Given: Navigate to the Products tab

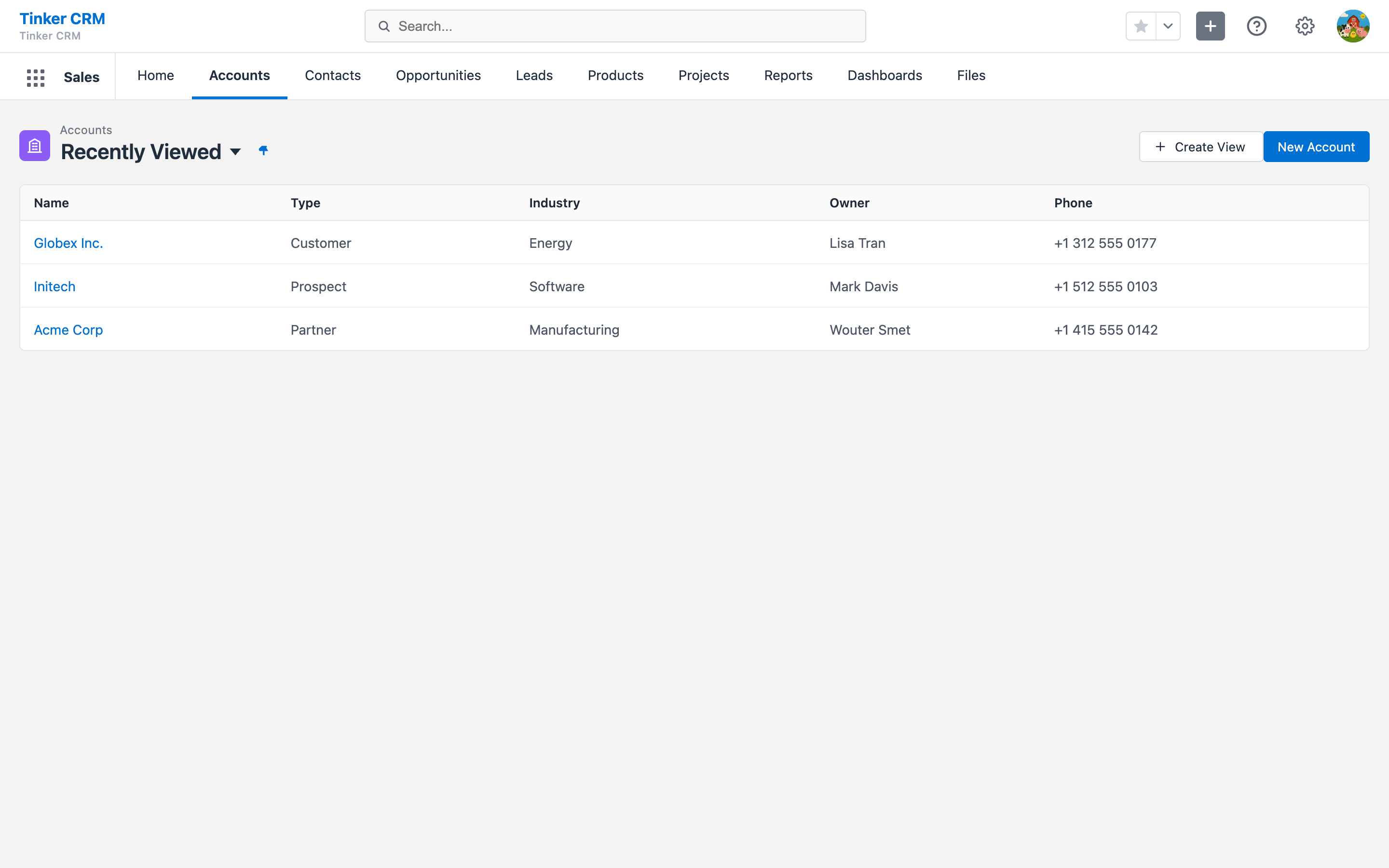Looking at the screenshot, I should pos(616,76).
